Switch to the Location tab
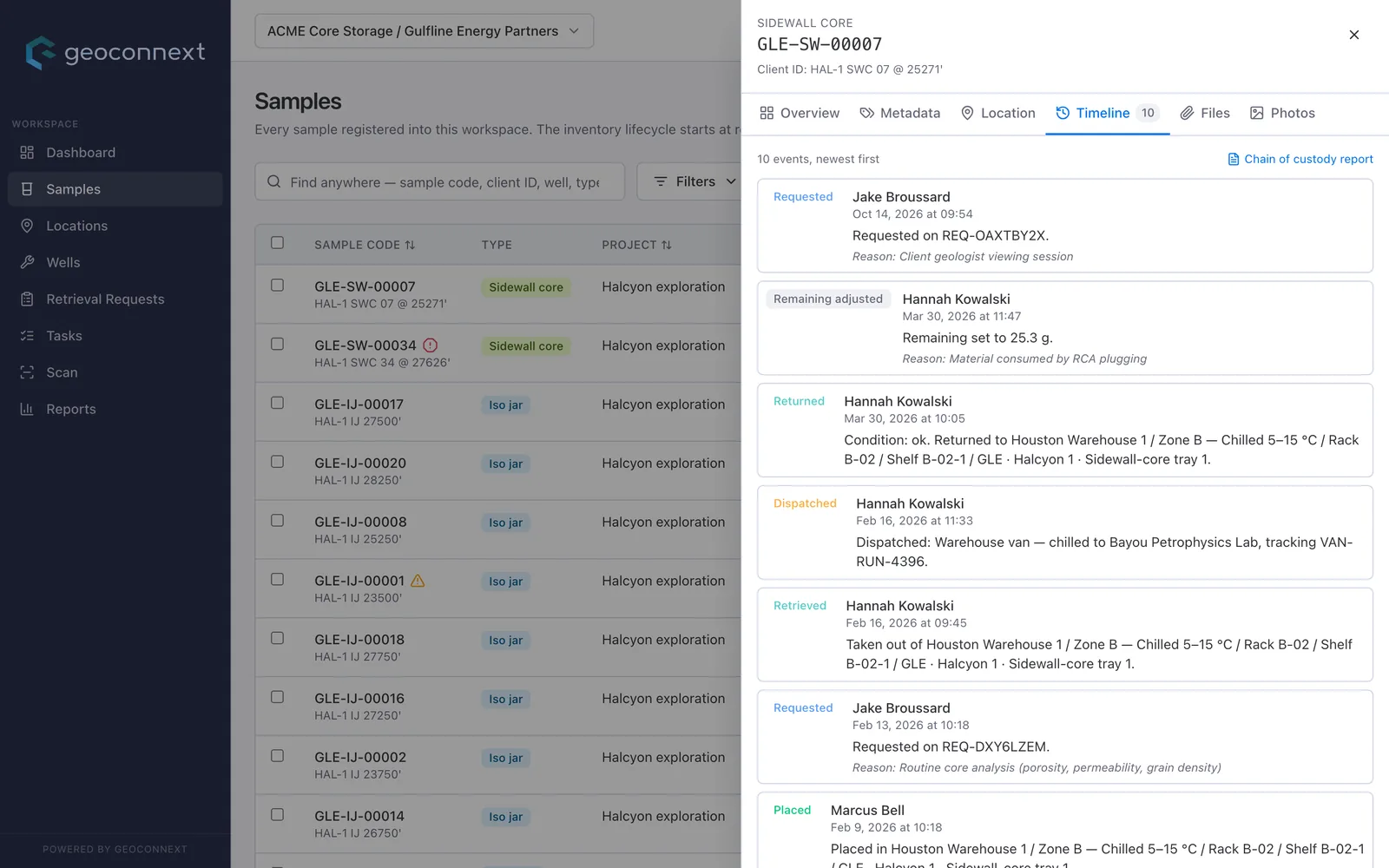 [998, 113]
